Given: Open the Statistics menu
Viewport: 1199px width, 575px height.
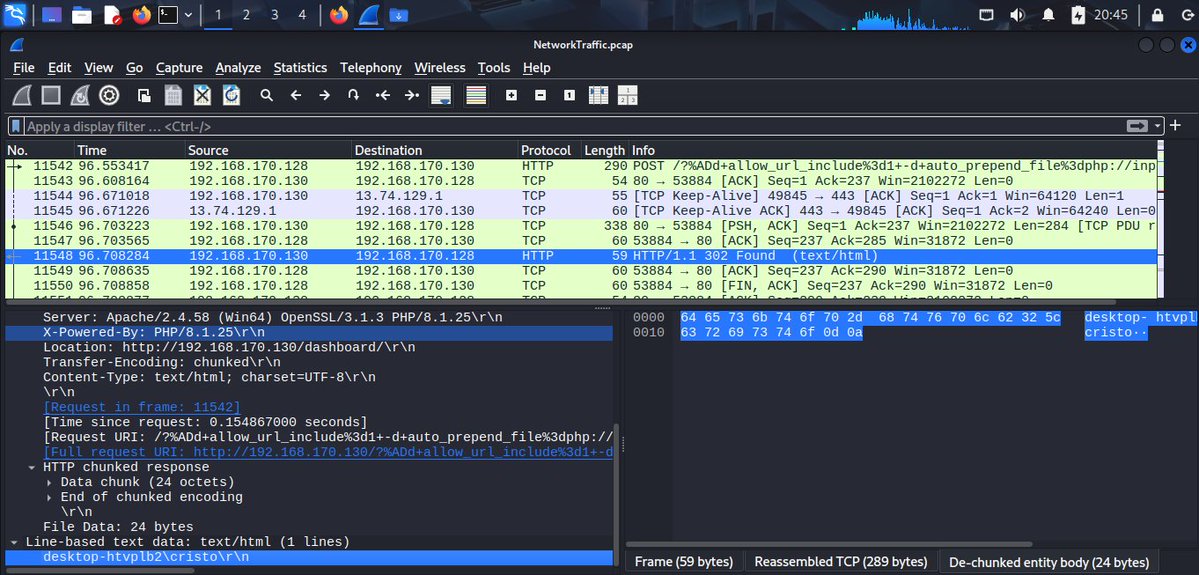Looking at the screenshot, I should [x=301, y=67].
